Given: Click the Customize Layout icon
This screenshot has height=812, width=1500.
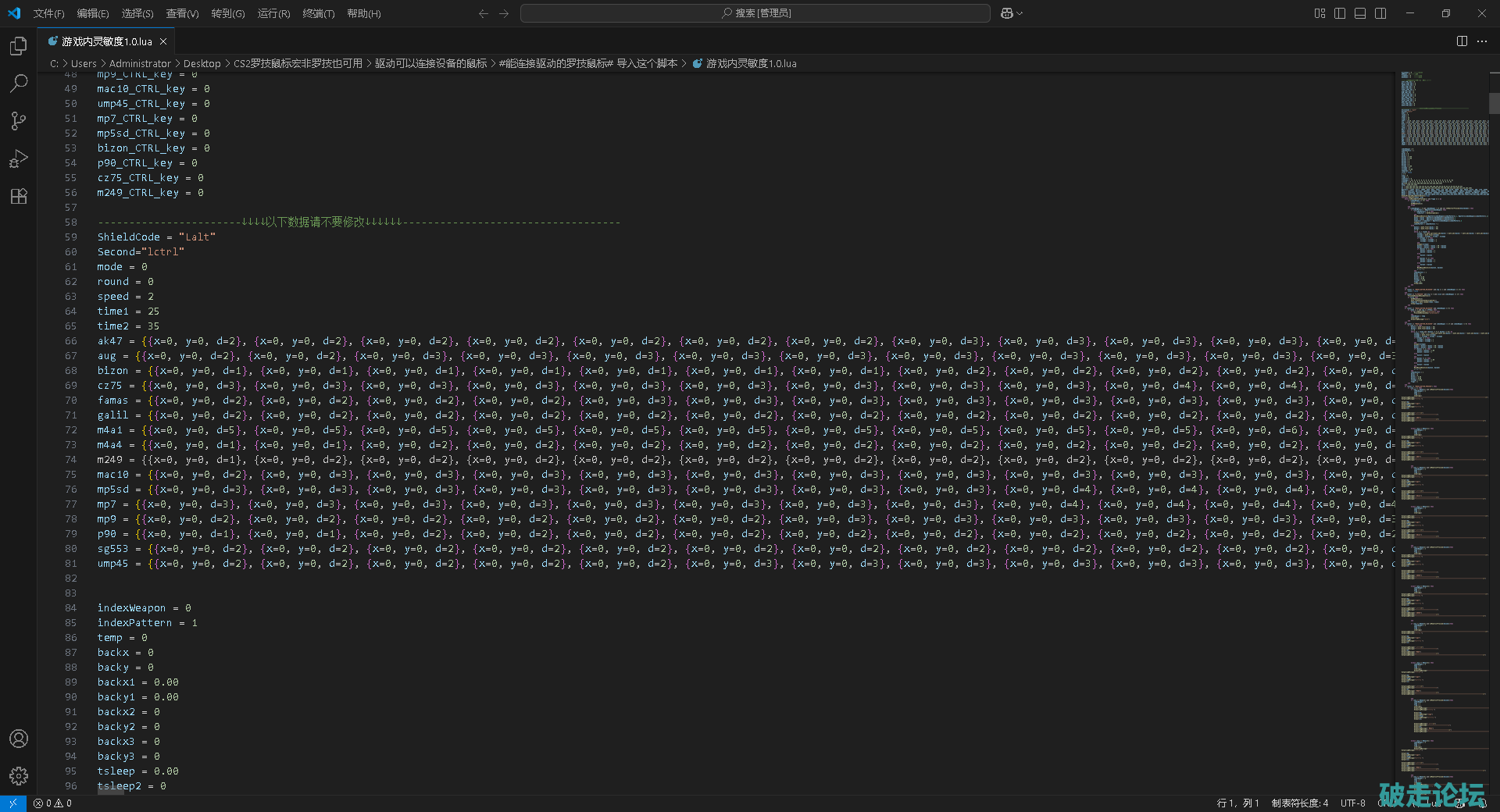Looking at the screenshot, I should (x=1320, y=13).
